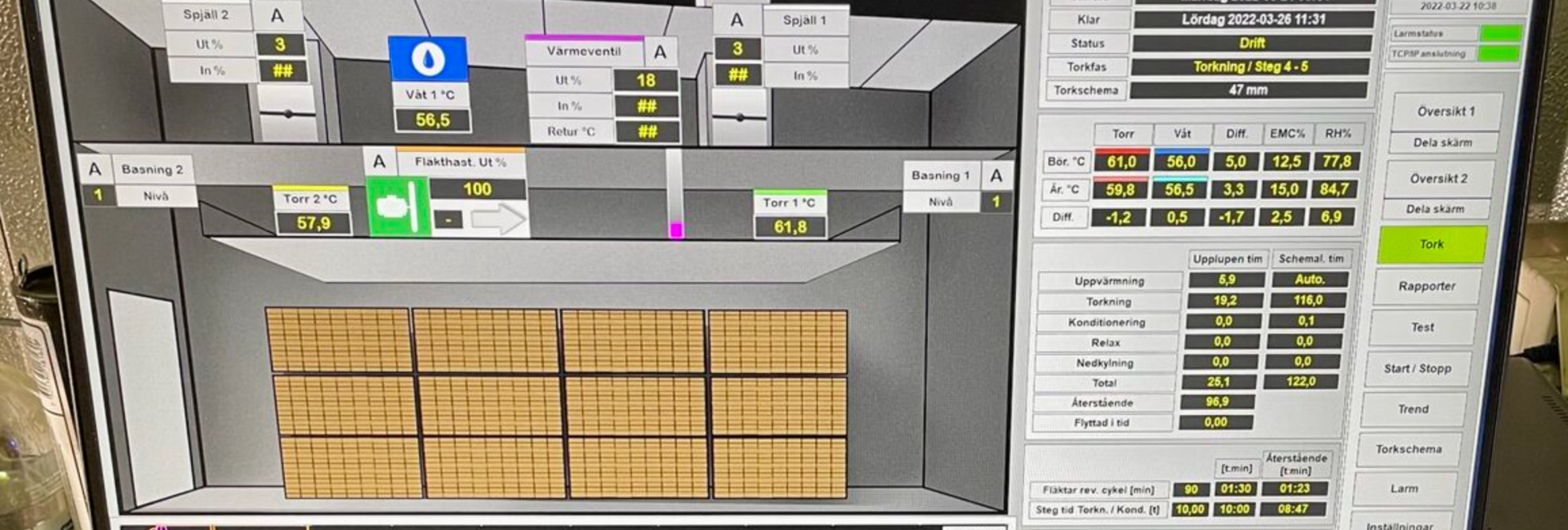Click the Bör EMC% value 12,5
This screenshot has width=1568, height=530.
tap(1287, 162)
